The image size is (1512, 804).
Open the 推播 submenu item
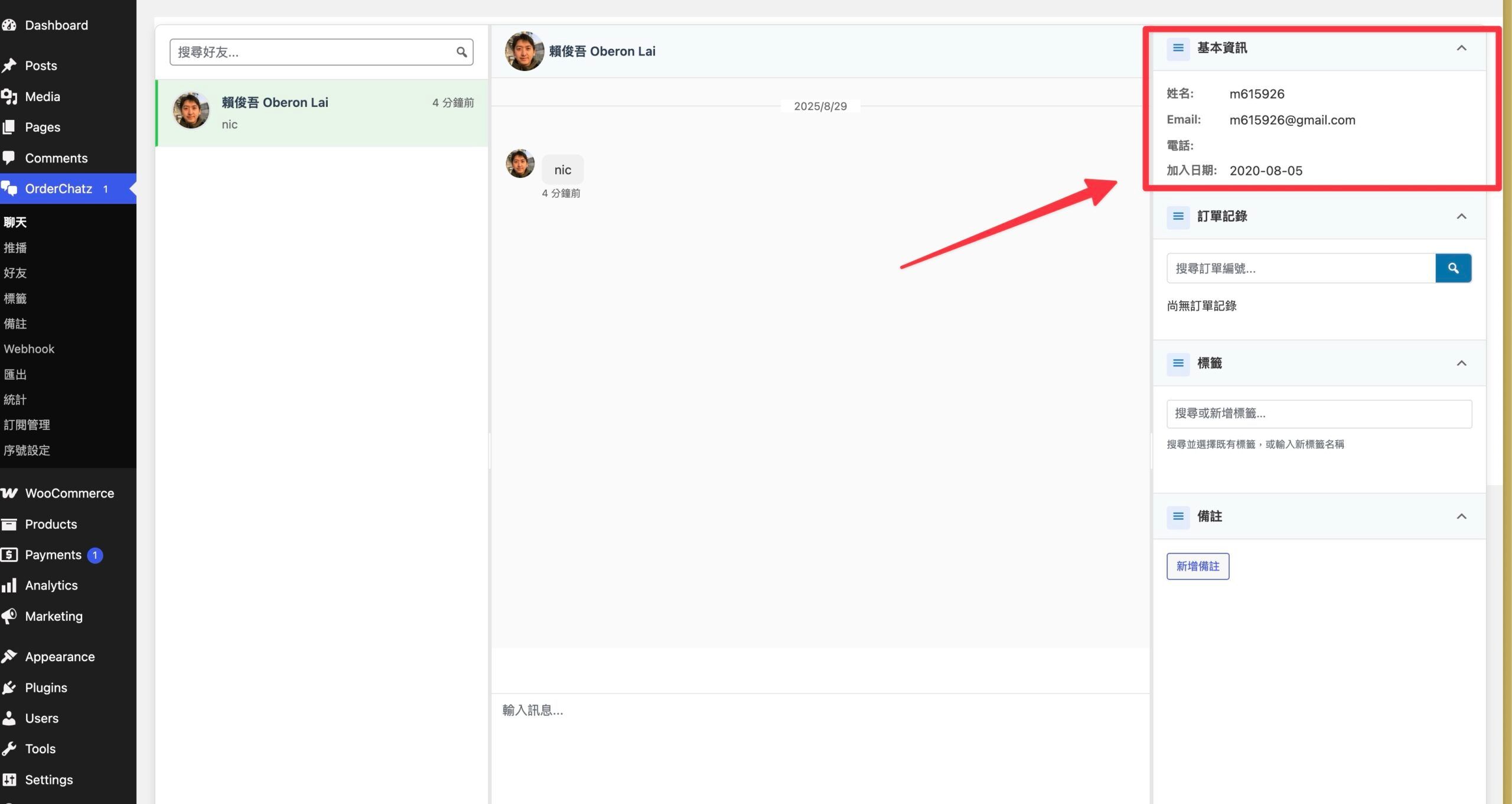(15, 248)
